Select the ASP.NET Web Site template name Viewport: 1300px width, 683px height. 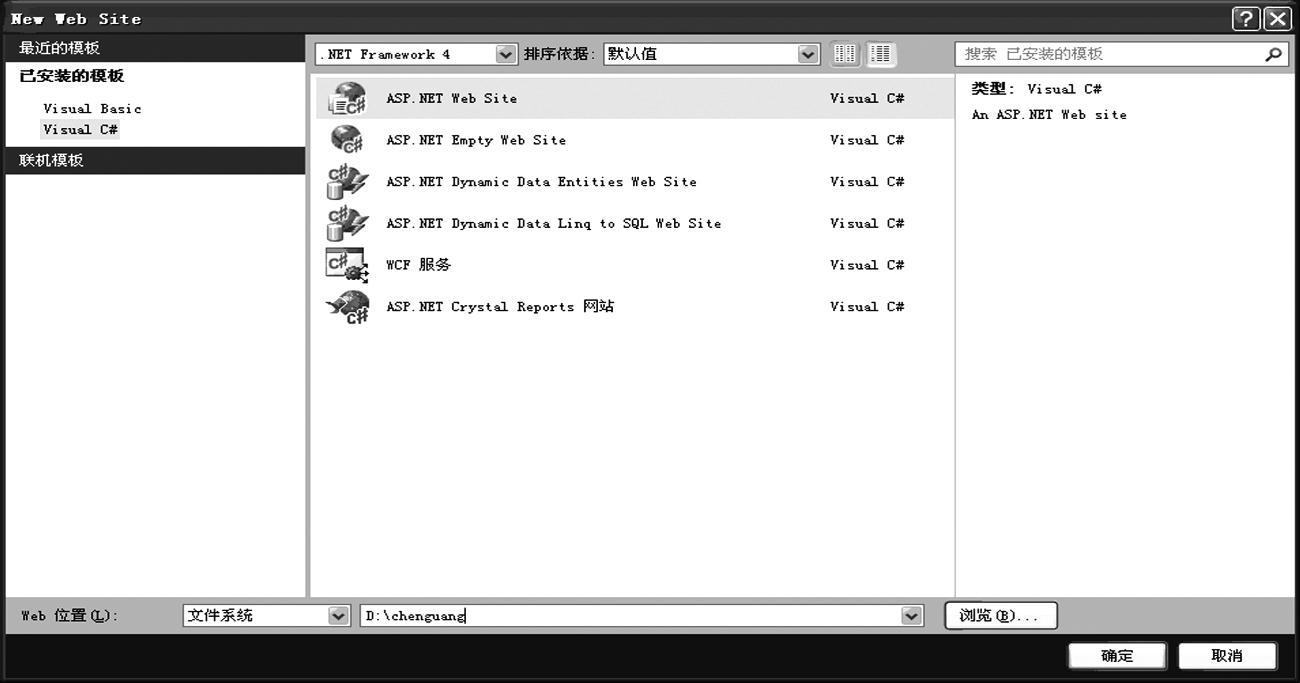coord(452,98)
